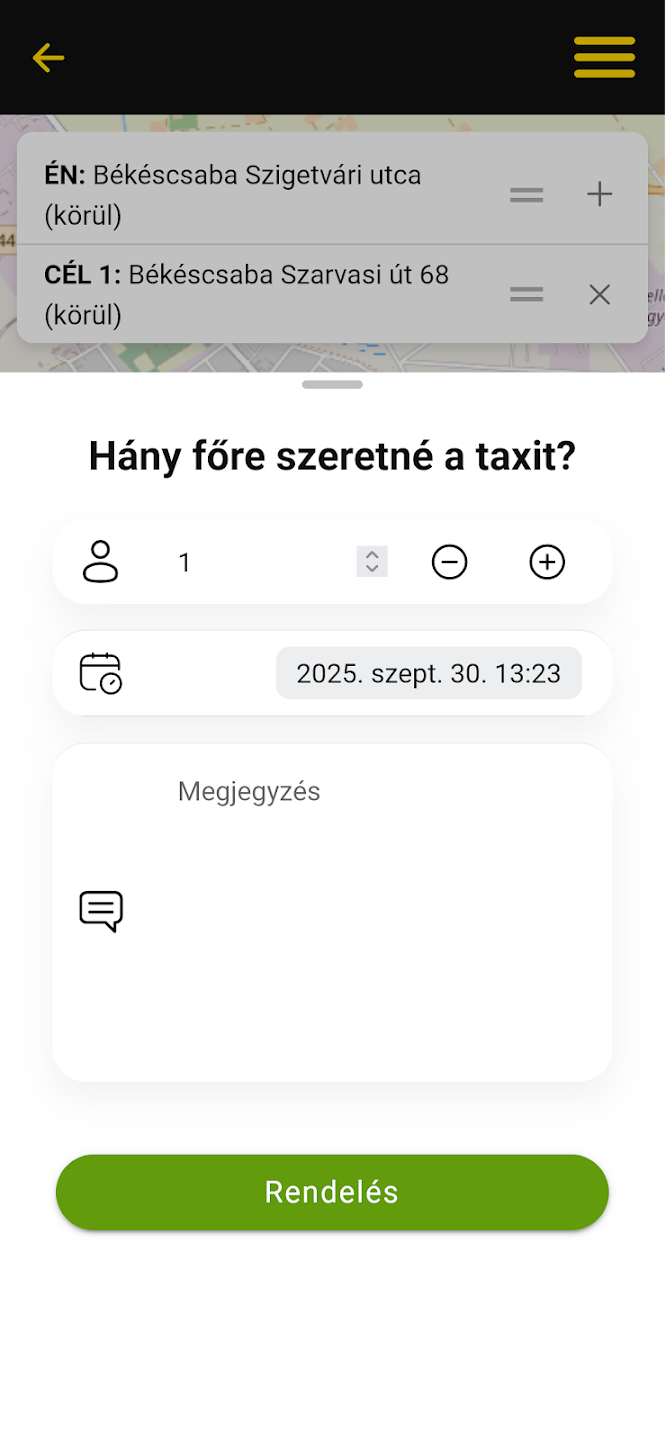The height and width of the screenshot is (1440, 666).
Task: Click the passenger count number field
Action: pyautogui.click(x=260, y=563)
